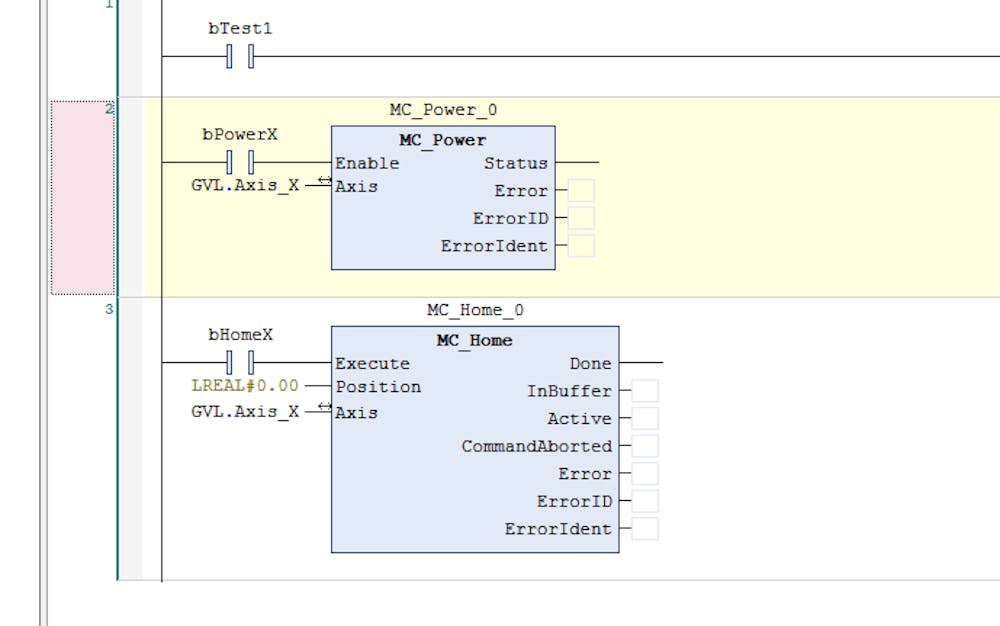This screenshot has width=1000, height=626.
Task: Select the bTest1 contact in network 1
Action: click(241, 58)
